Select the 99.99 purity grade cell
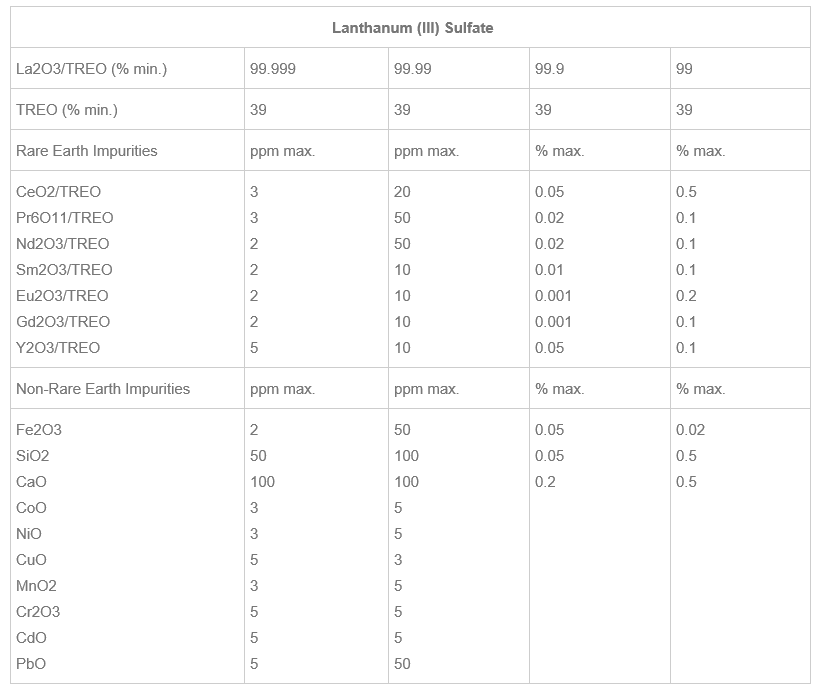821x700 pixels. [x=413, y=69]
